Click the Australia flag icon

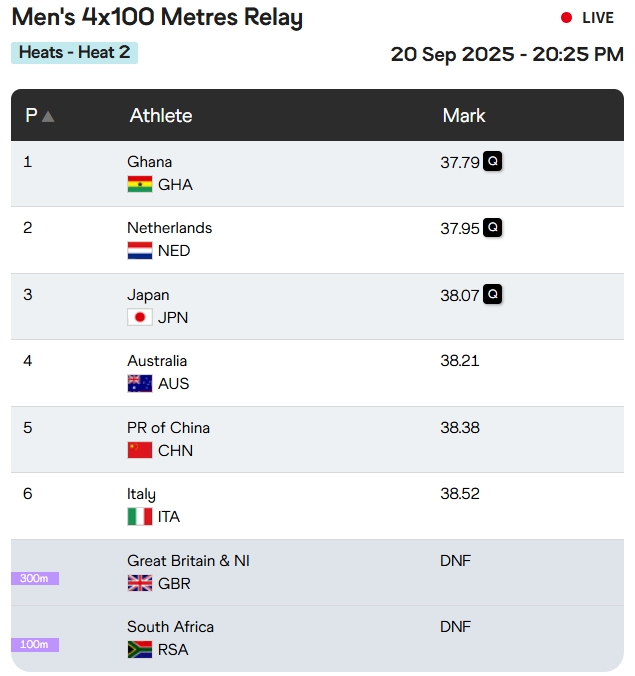139,384
